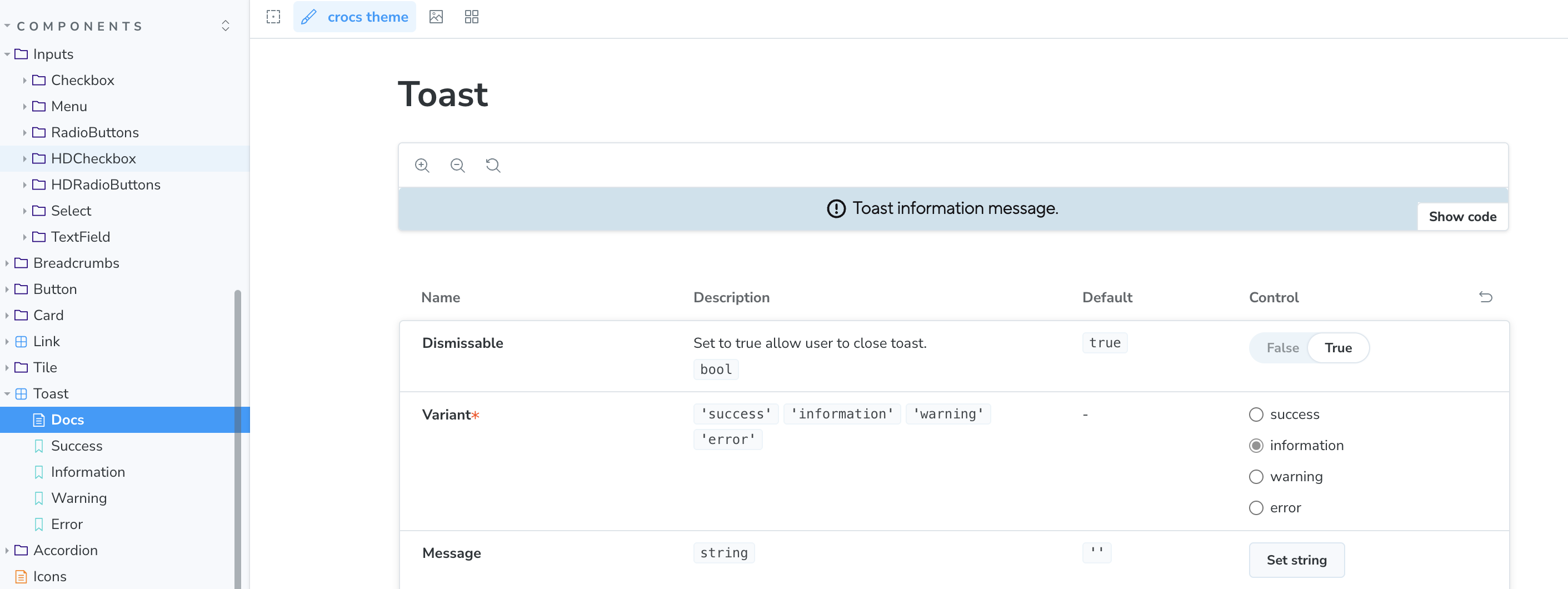Click Set string for Message
Image resolution: width=1568 pixels, height=589 pixels.
tap(1296, 560)
